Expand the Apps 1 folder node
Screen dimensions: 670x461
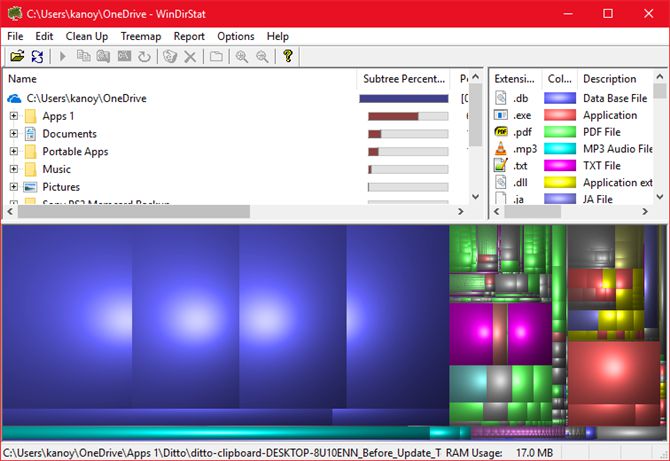[x=14, y=116]
